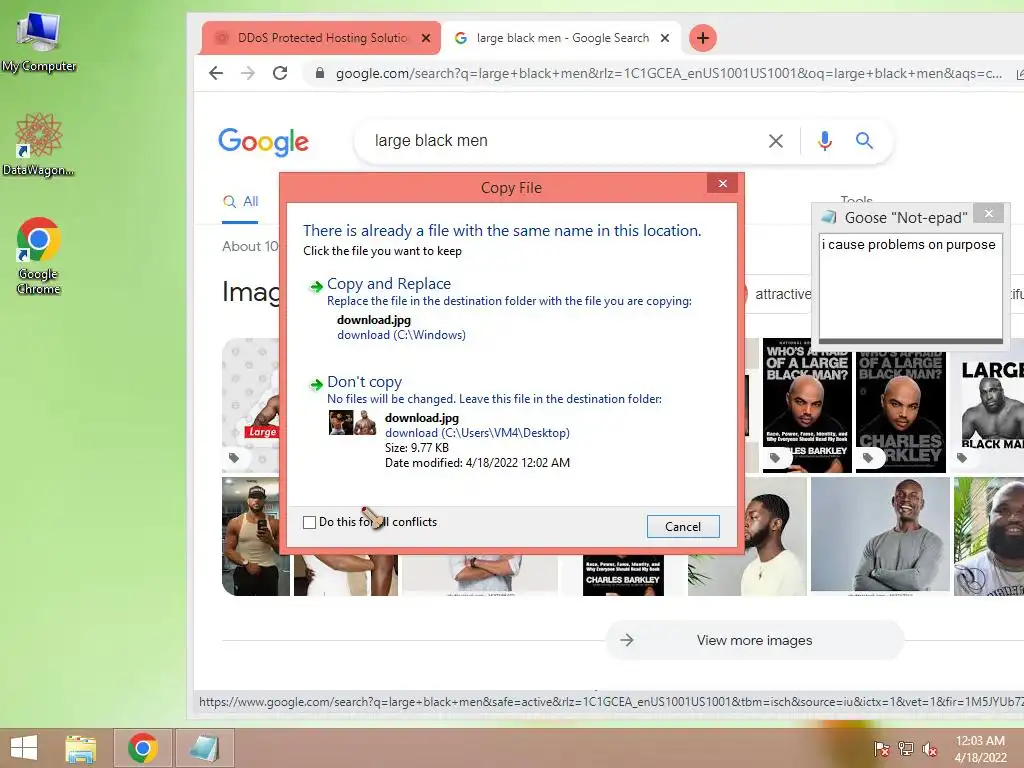Choose Copy and Replace option
1024x768 pixels.
pos(389,284)
